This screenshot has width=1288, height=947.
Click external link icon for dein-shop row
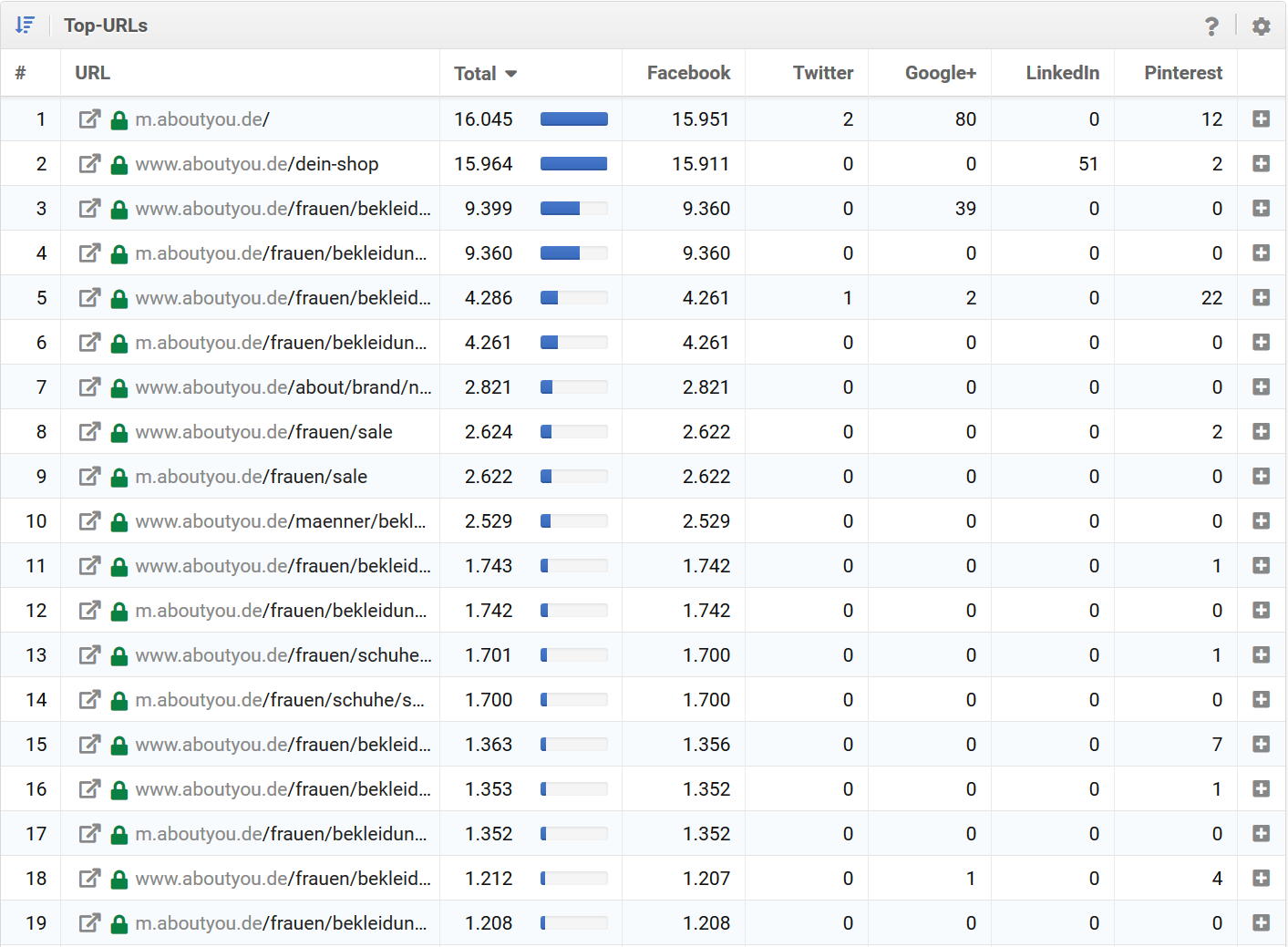89,164
